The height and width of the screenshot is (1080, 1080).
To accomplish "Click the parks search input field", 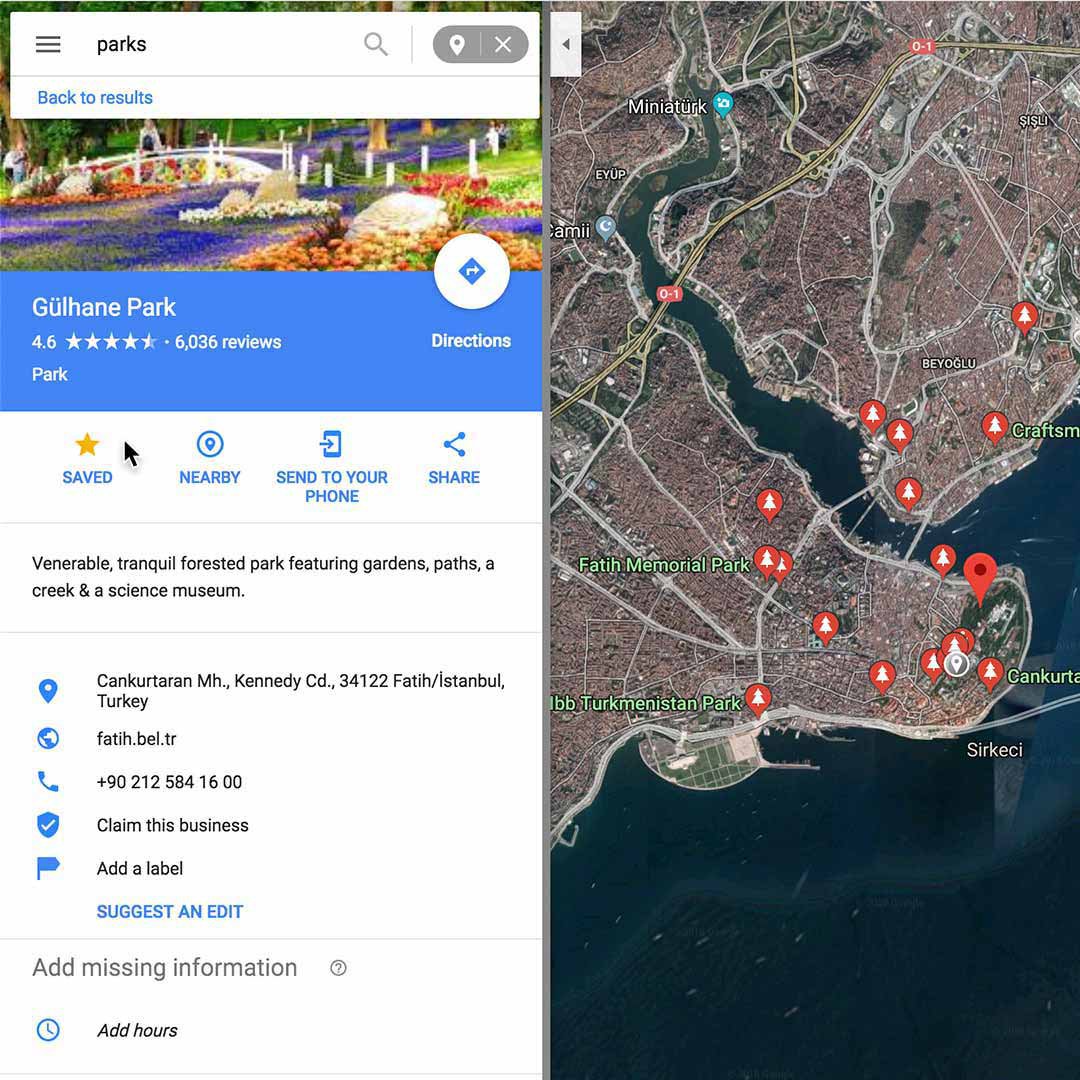I will 220,45.
